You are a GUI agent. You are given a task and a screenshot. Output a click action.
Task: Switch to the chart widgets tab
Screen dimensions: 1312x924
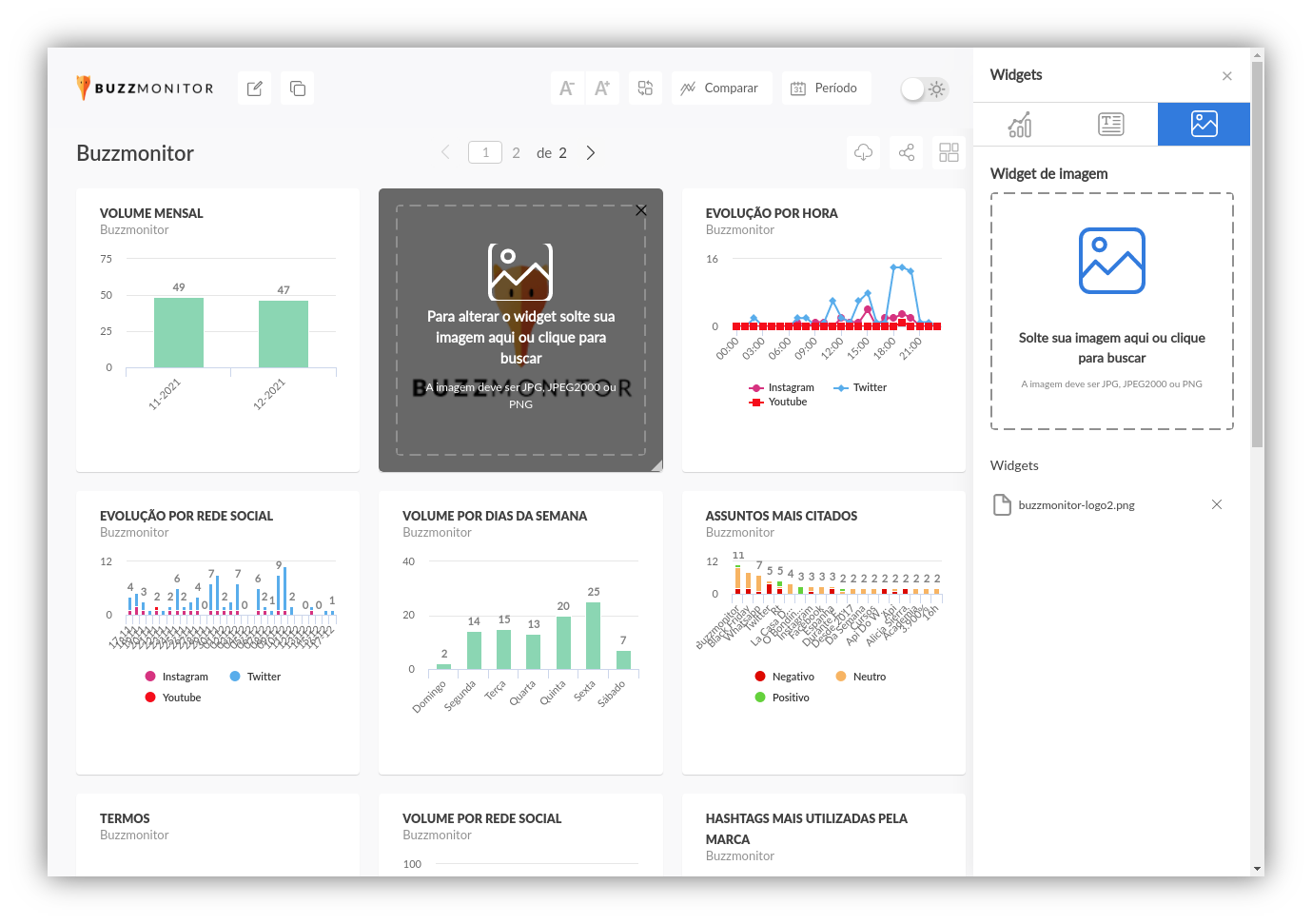pyautogui.click(x=1019, y=125)
